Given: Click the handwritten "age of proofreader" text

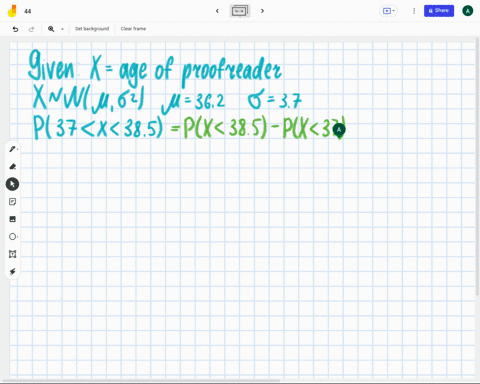Looking at the screenshot, I should 200,72.
